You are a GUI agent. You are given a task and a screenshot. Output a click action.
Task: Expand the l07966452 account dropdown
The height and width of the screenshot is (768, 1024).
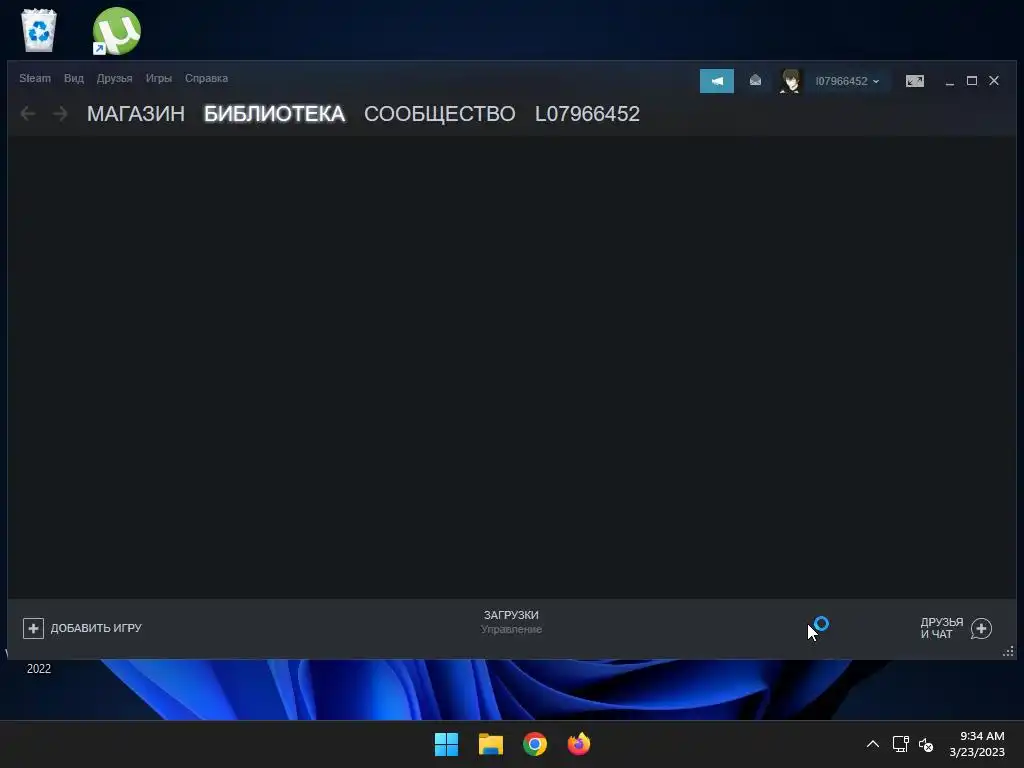coord(847,81)
